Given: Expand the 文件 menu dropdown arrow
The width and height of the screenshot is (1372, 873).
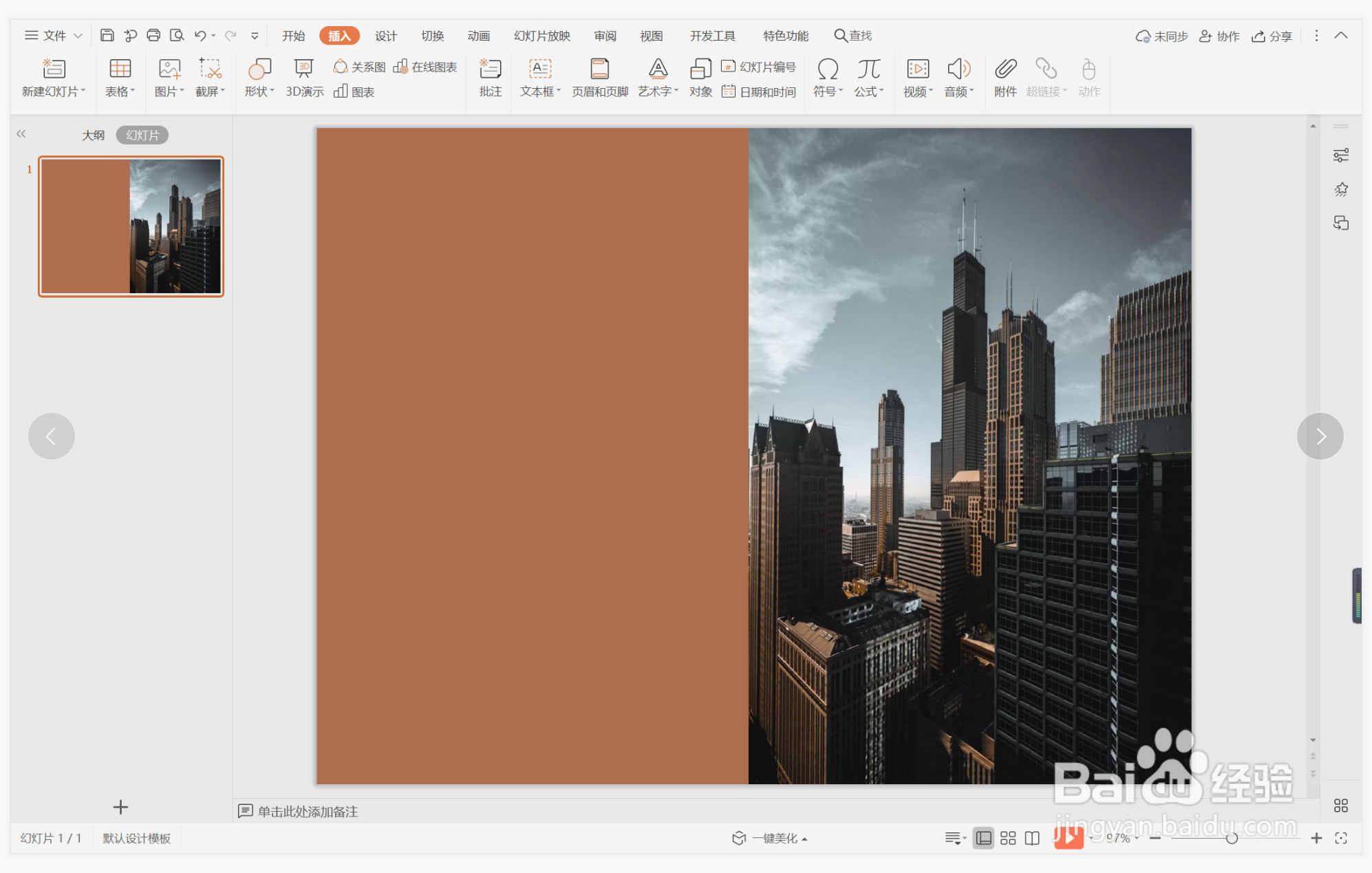Looking at the screenshot, I should (x=78, y=36).
